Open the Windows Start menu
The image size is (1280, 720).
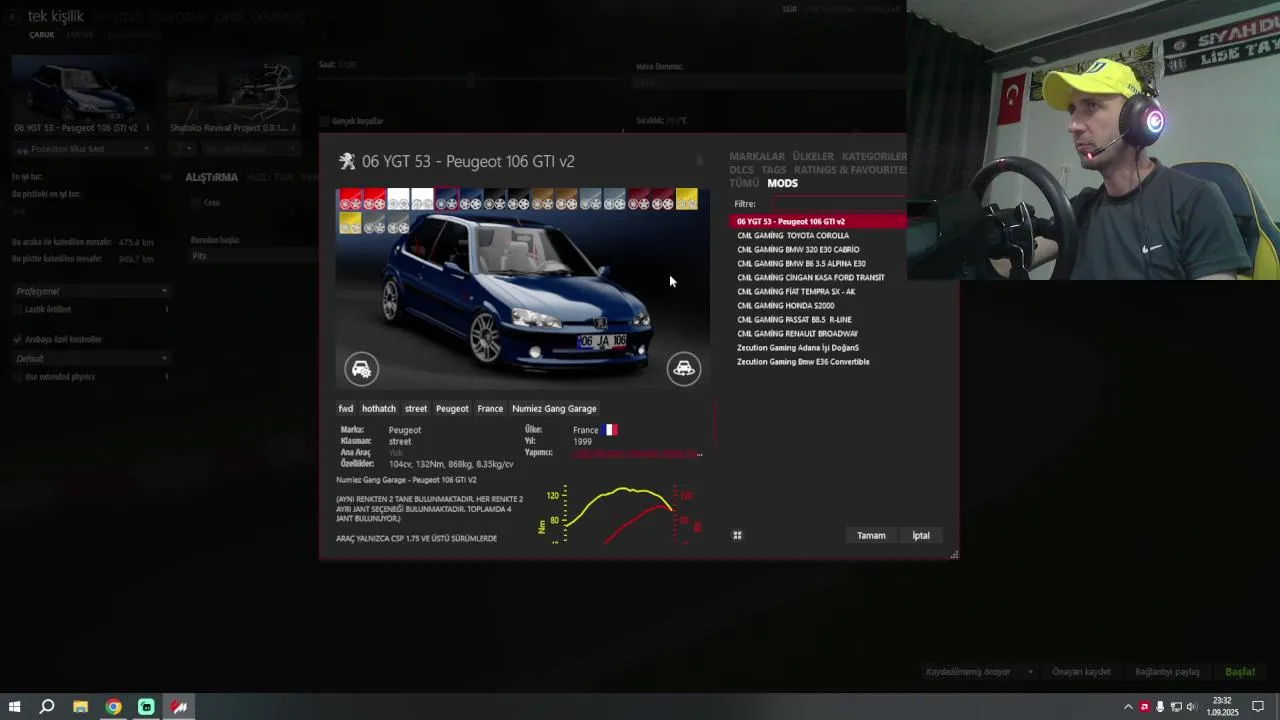click(14, 707)
